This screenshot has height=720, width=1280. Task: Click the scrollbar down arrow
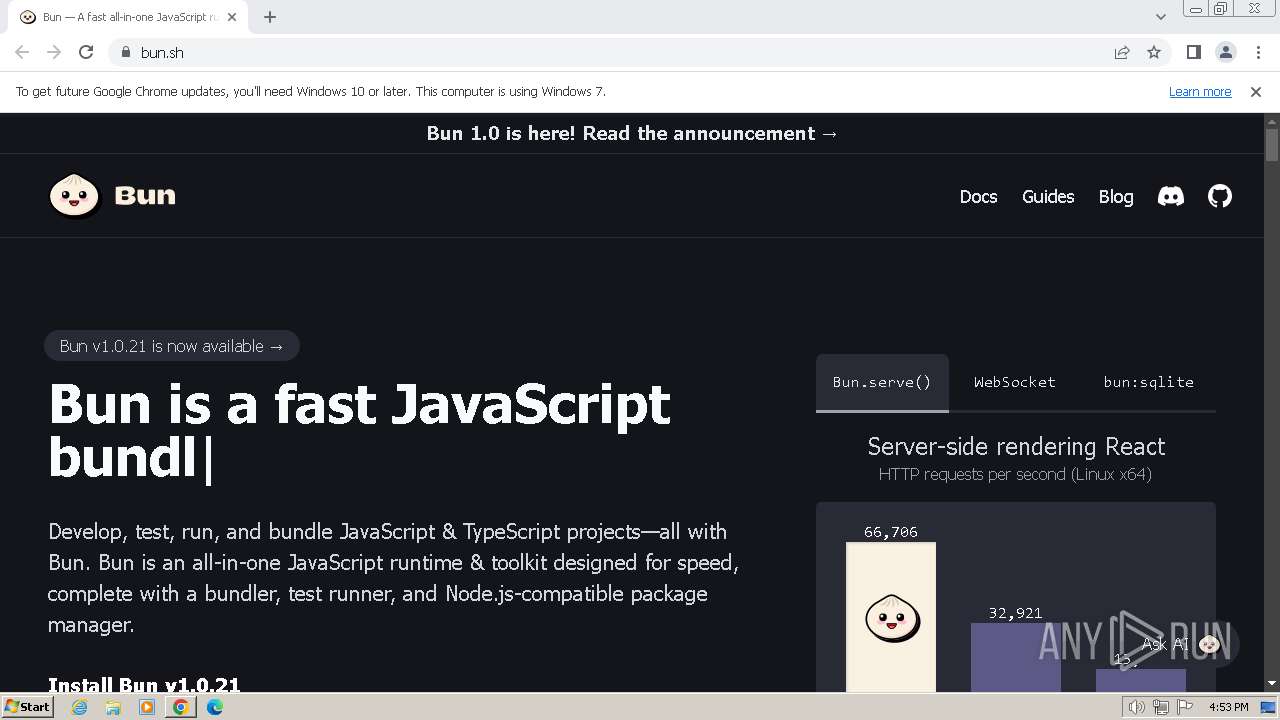1271,683
